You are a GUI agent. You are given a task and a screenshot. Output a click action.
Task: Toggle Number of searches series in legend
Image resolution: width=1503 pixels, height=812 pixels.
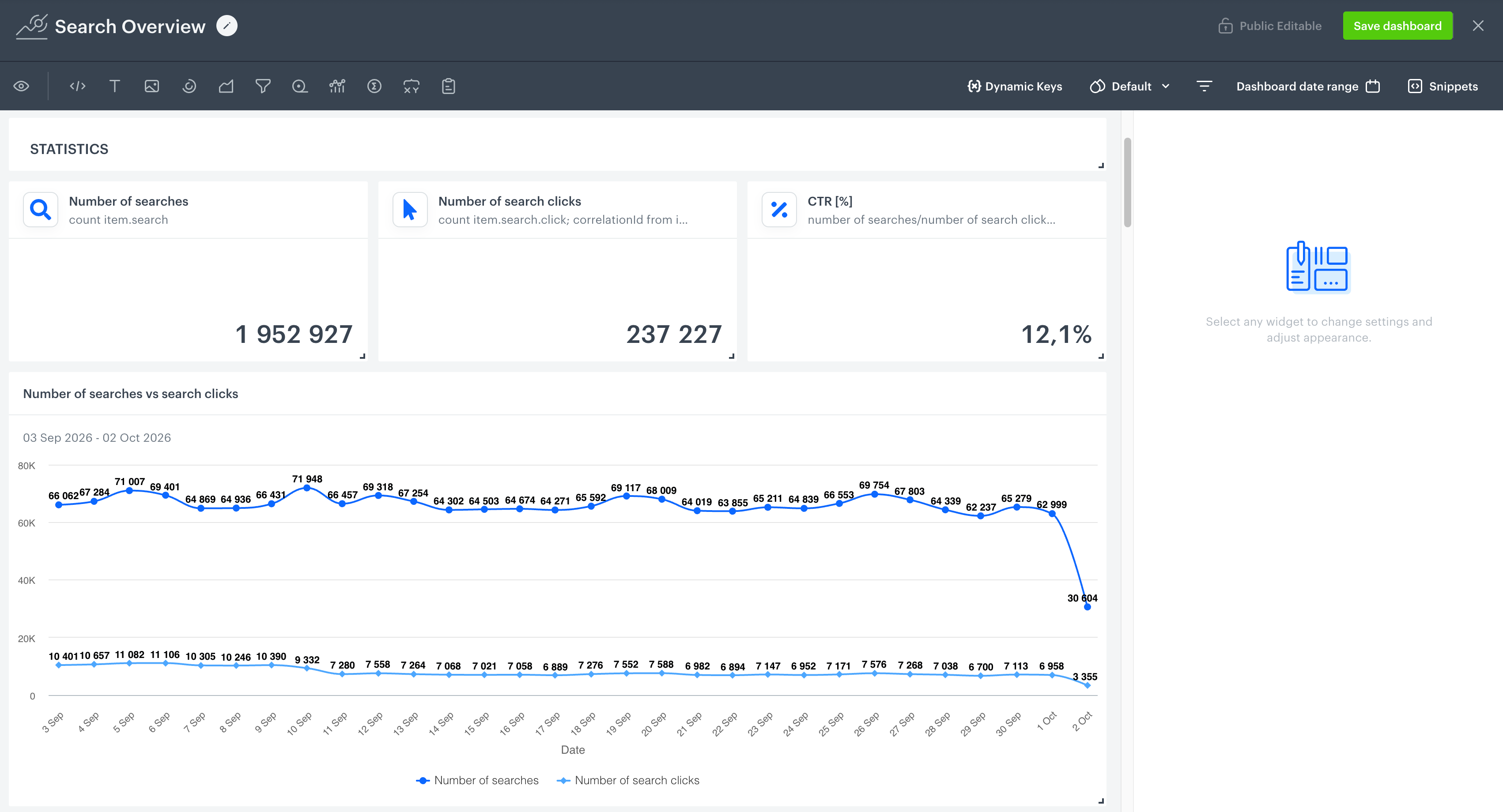(x=477, y=781)
